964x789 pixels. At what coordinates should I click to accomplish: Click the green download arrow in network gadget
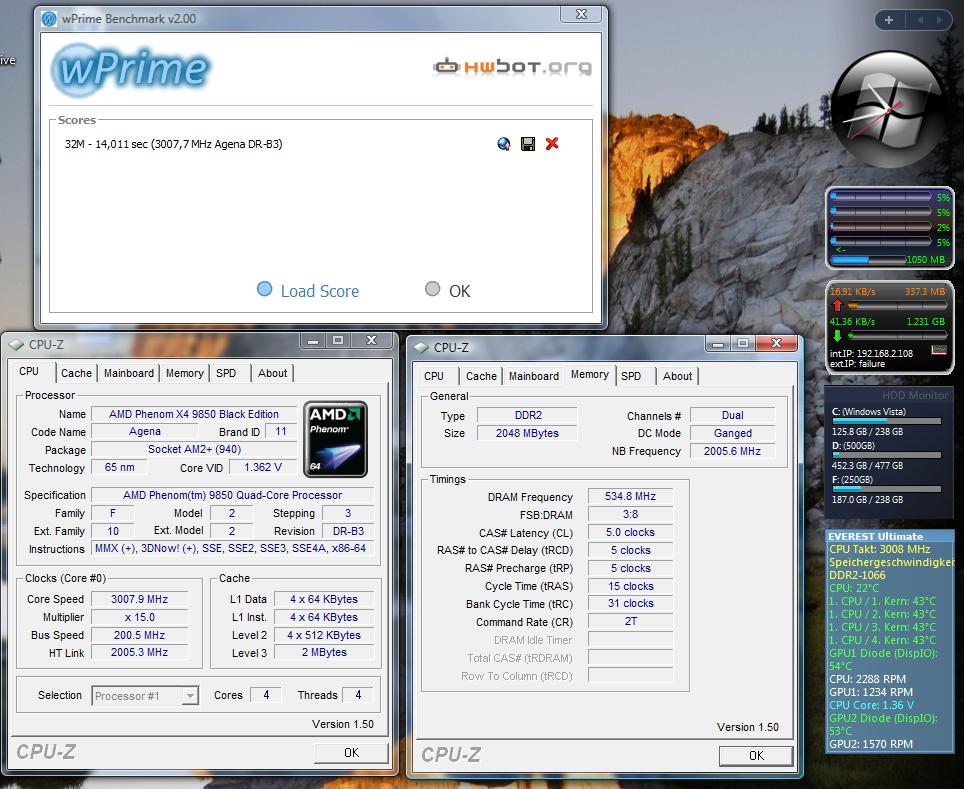pos(837,336)
